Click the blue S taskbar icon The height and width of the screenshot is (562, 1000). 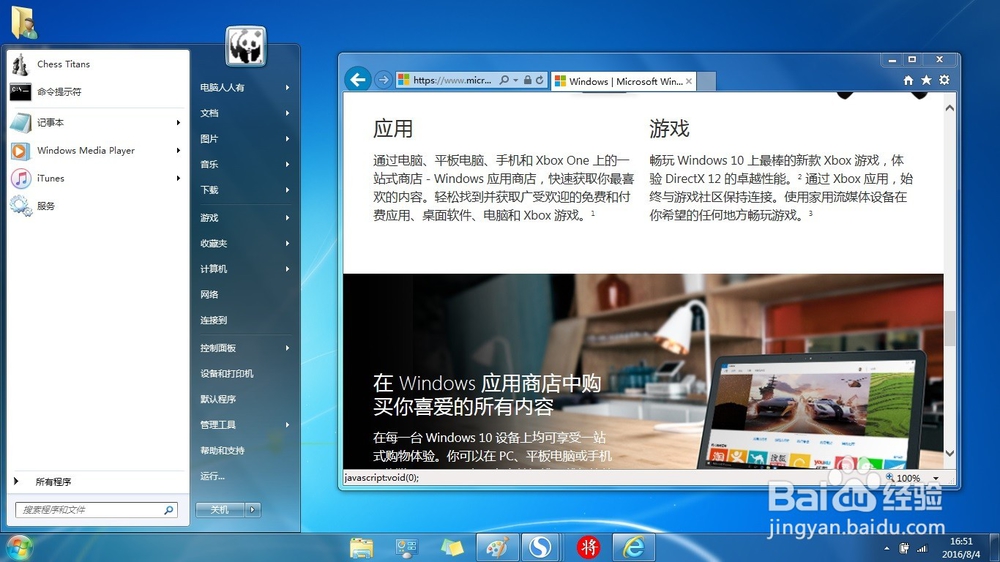pos(541,547)
